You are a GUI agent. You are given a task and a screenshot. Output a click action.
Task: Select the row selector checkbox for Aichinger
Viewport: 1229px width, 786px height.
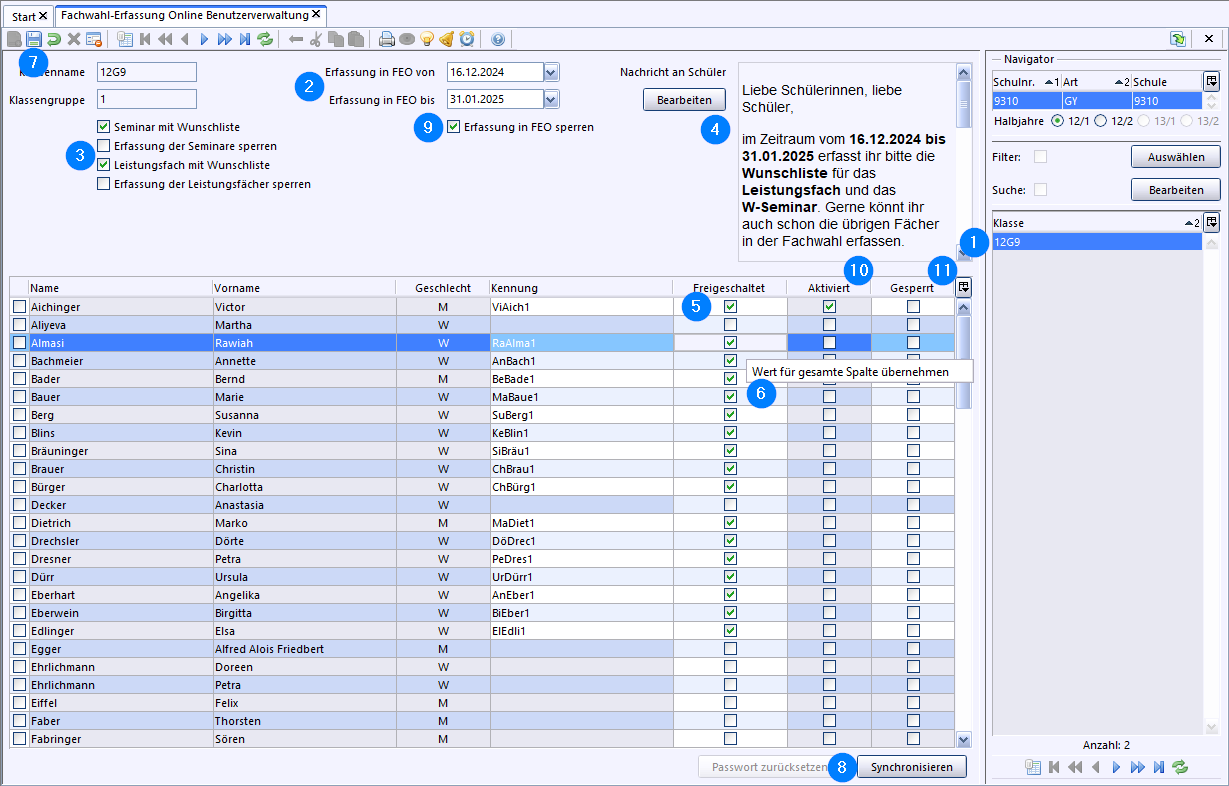pos(19,307)
